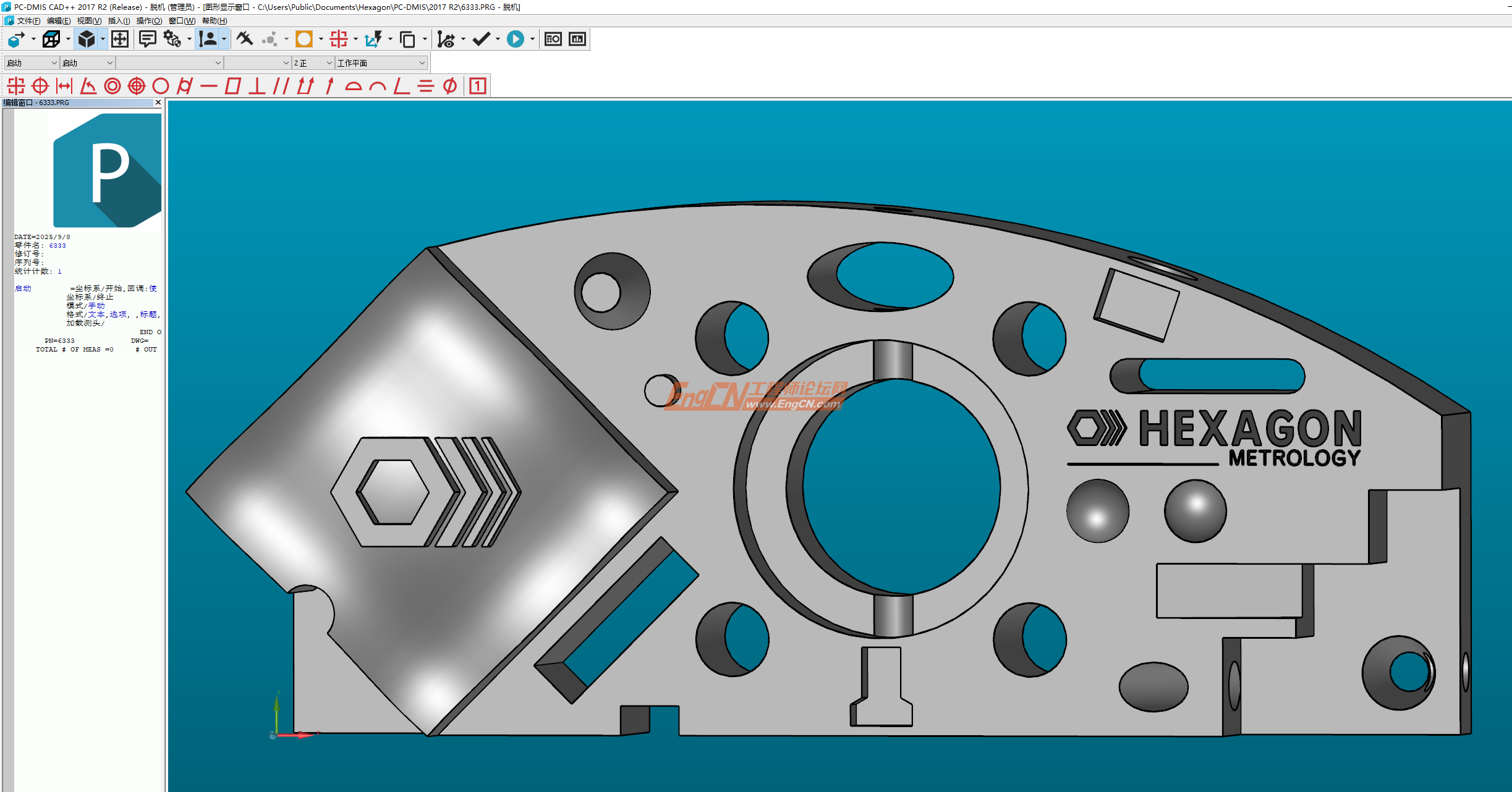This screenshot has height=792, width=1512.
Task: Select the perpendicularity dimension icon
Action: pos(257,86)
